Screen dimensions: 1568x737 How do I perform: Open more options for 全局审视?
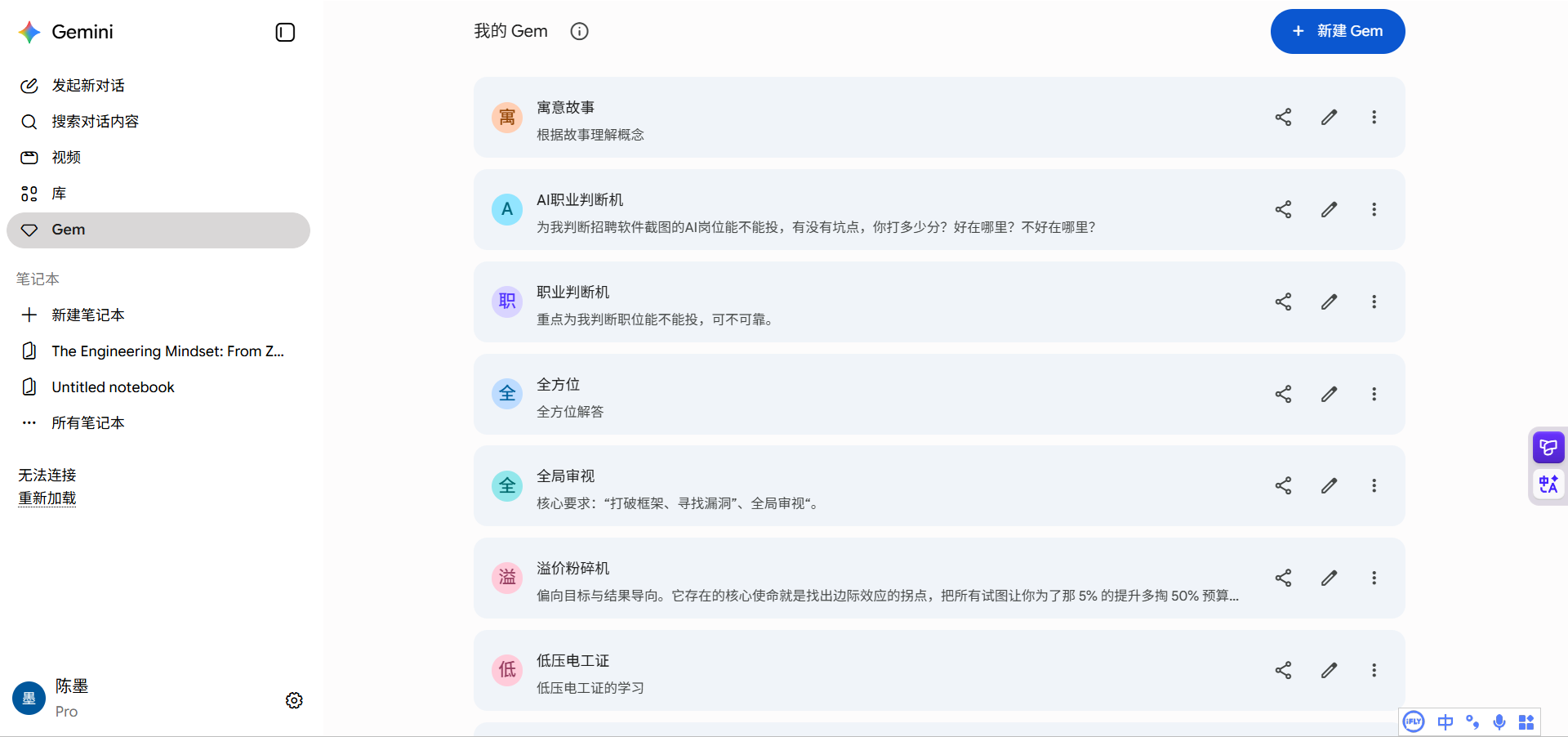click(x=1374, y=486)
